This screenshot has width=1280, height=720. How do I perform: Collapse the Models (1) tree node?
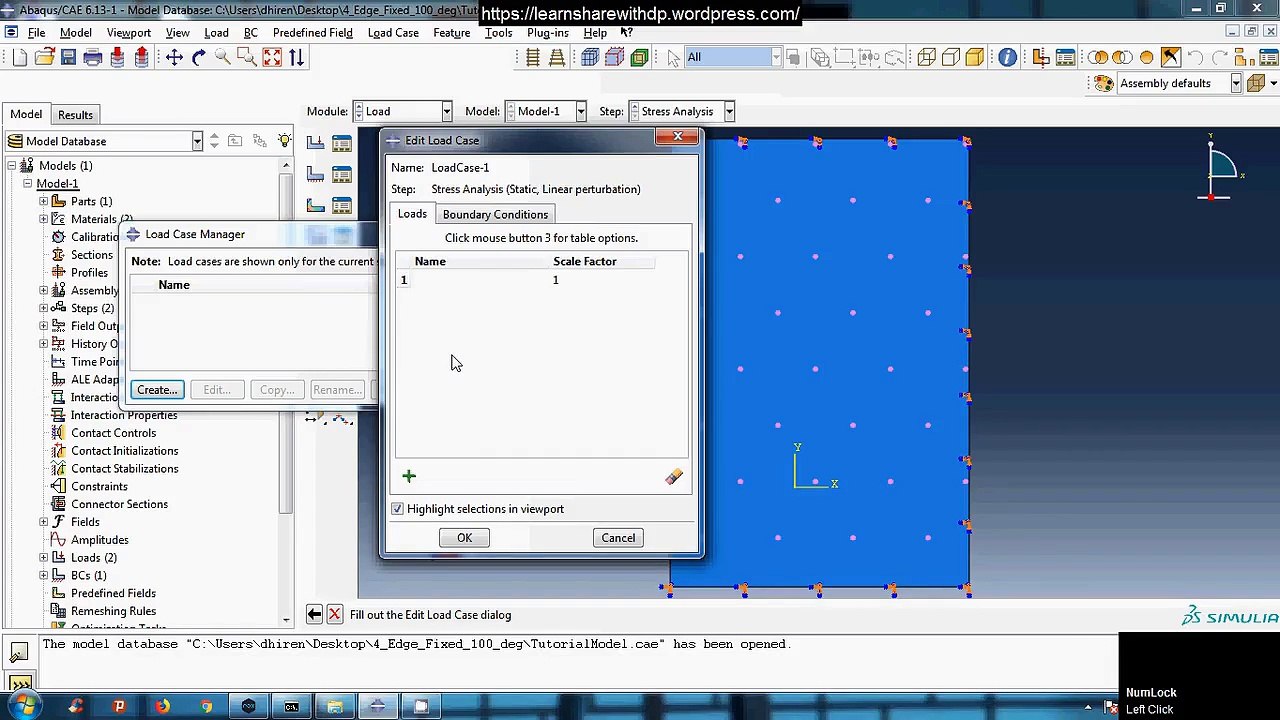point(12,165)
